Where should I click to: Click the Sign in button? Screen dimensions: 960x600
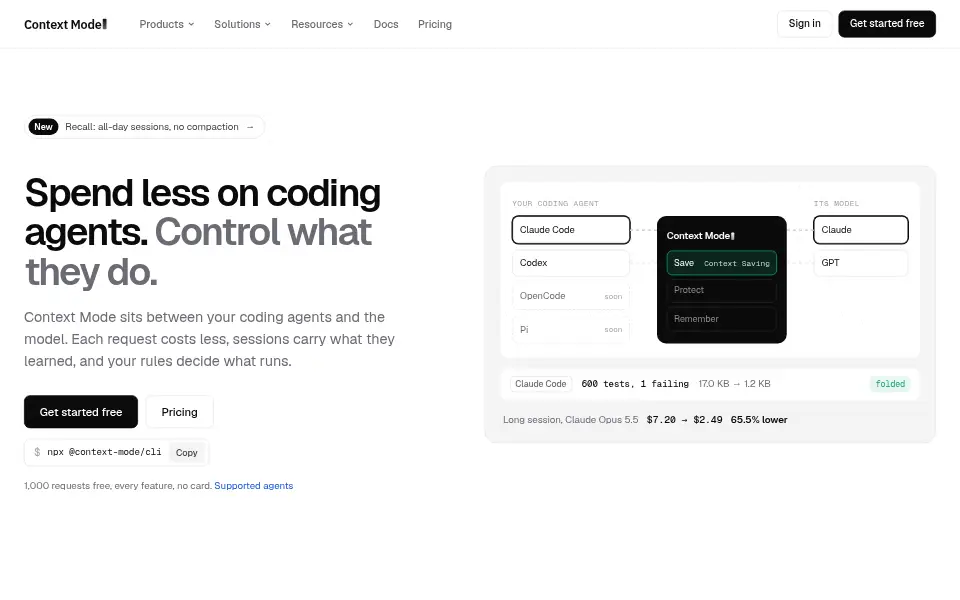[804, 24]
